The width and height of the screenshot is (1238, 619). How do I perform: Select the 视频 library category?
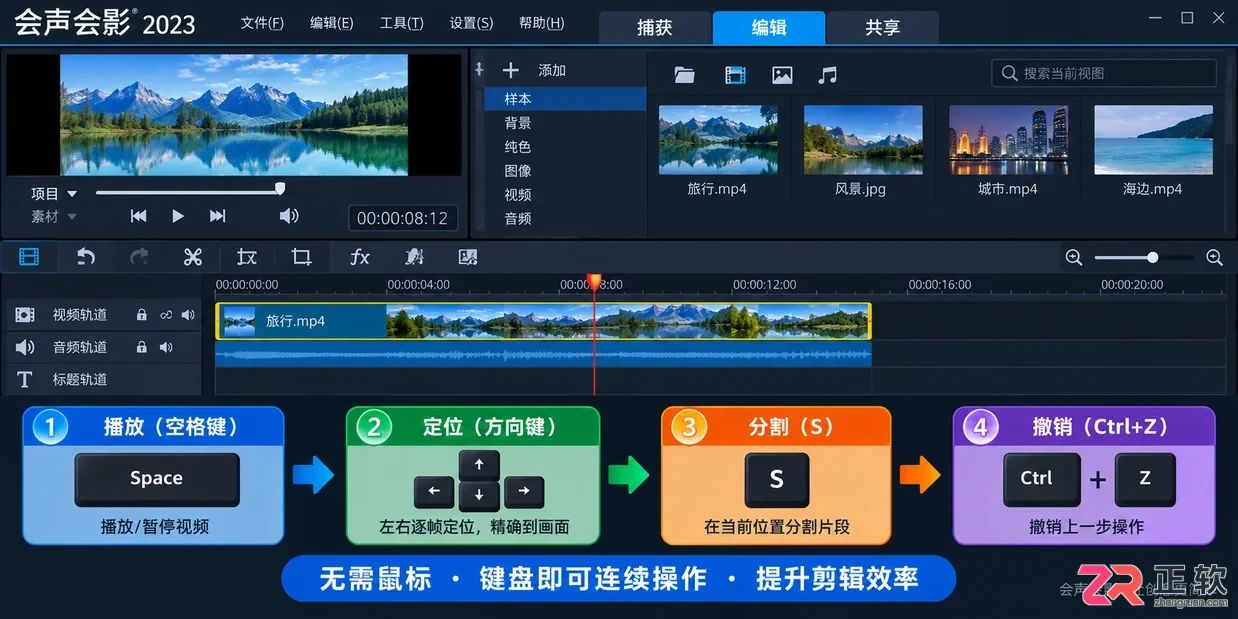[565, 195]
